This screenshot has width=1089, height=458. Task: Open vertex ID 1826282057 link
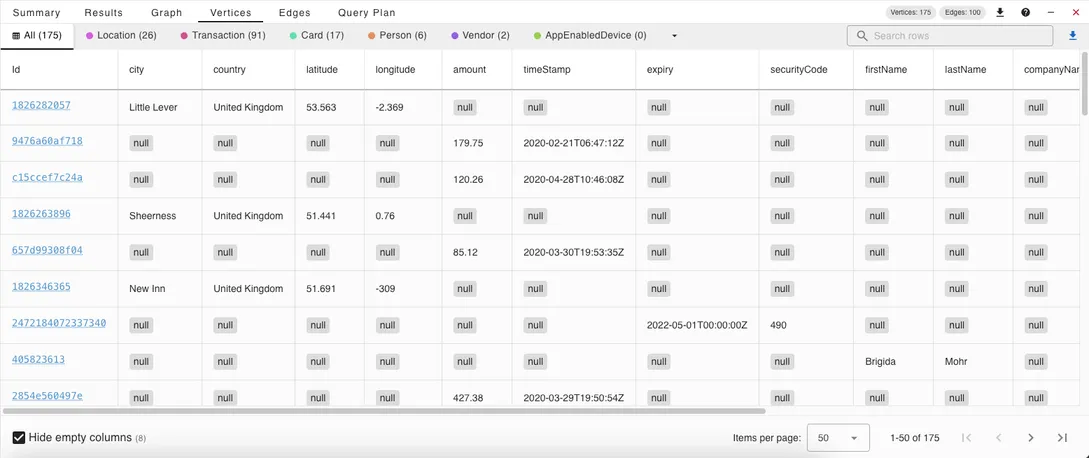click(x=41, y=105)
